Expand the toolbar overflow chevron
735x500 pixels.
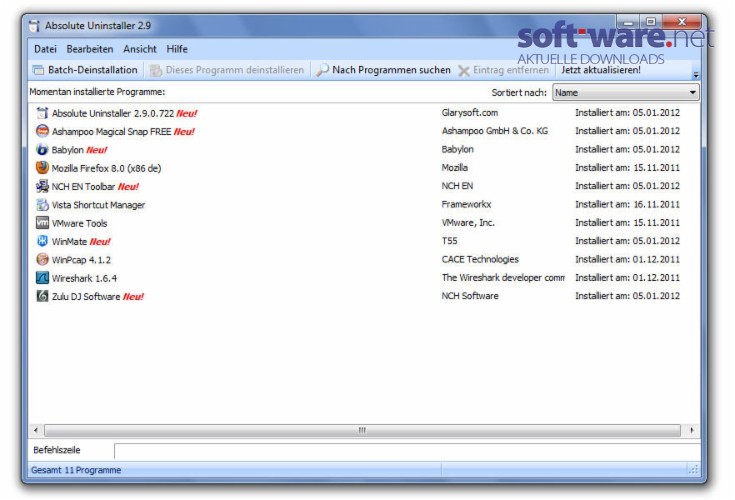click(x=696, y=74)
